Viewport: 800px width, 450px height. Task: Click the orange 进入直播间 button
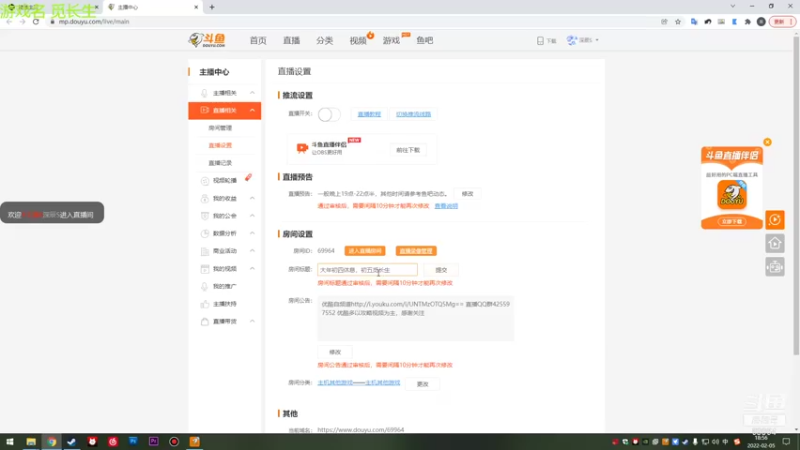[x=365, y=251]
